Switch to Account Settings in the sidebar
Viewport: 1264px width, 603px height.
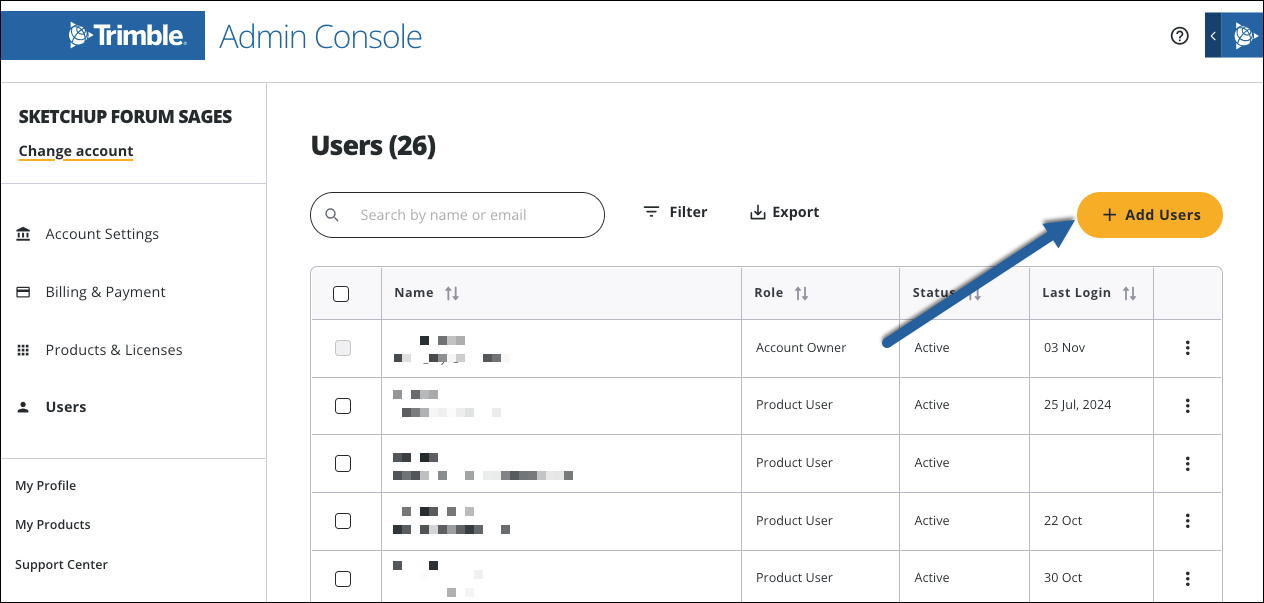click(x=101, y=233)
